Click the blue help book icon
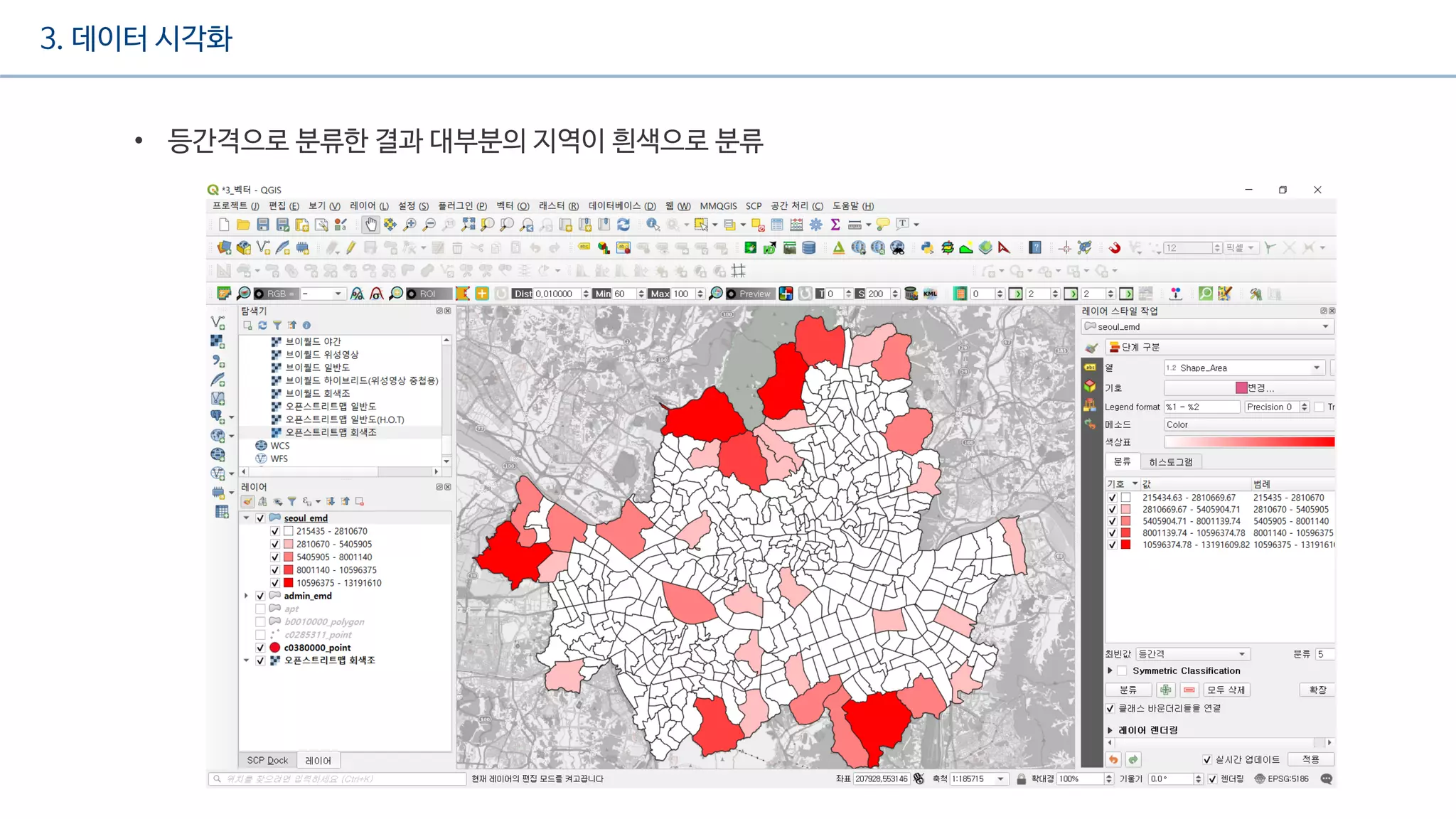The image size is (1456, 819). tap(1035, 247)
